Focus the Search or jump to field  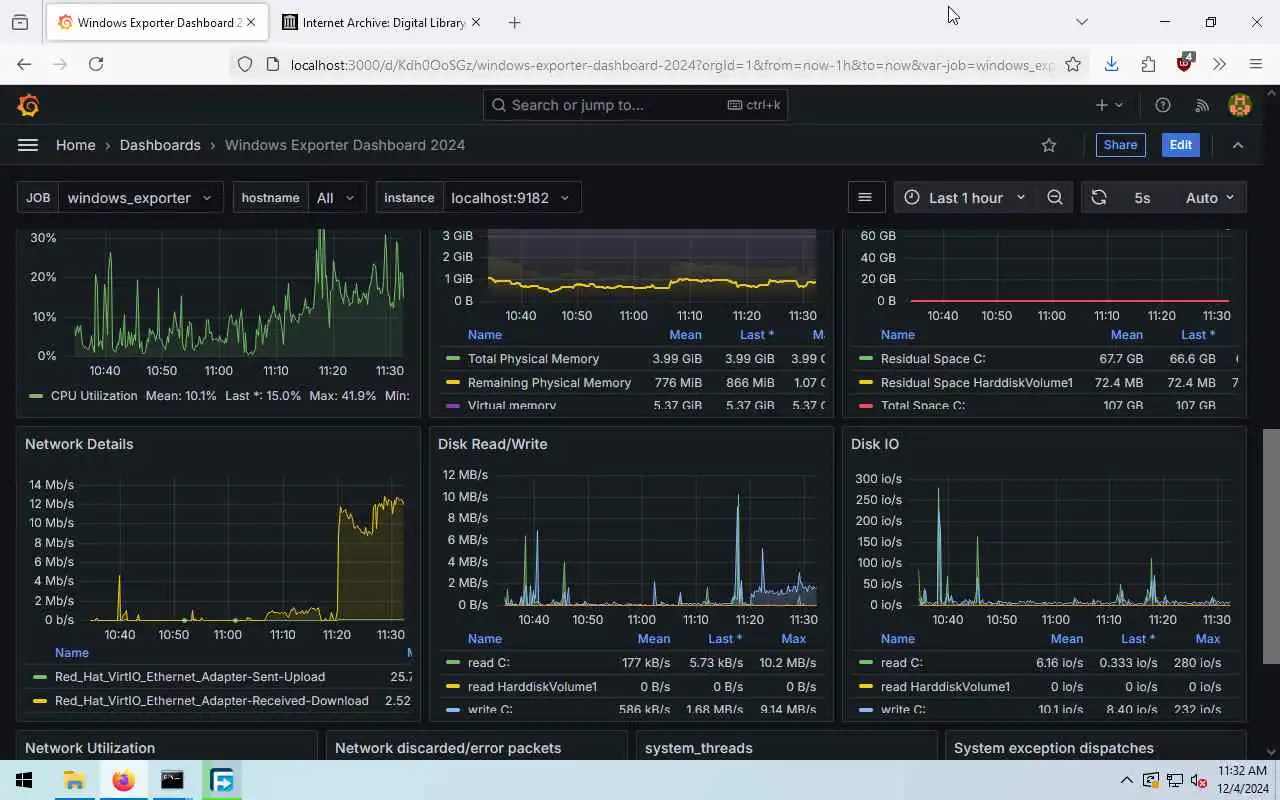pyautogui.click(x=636, y=105)
